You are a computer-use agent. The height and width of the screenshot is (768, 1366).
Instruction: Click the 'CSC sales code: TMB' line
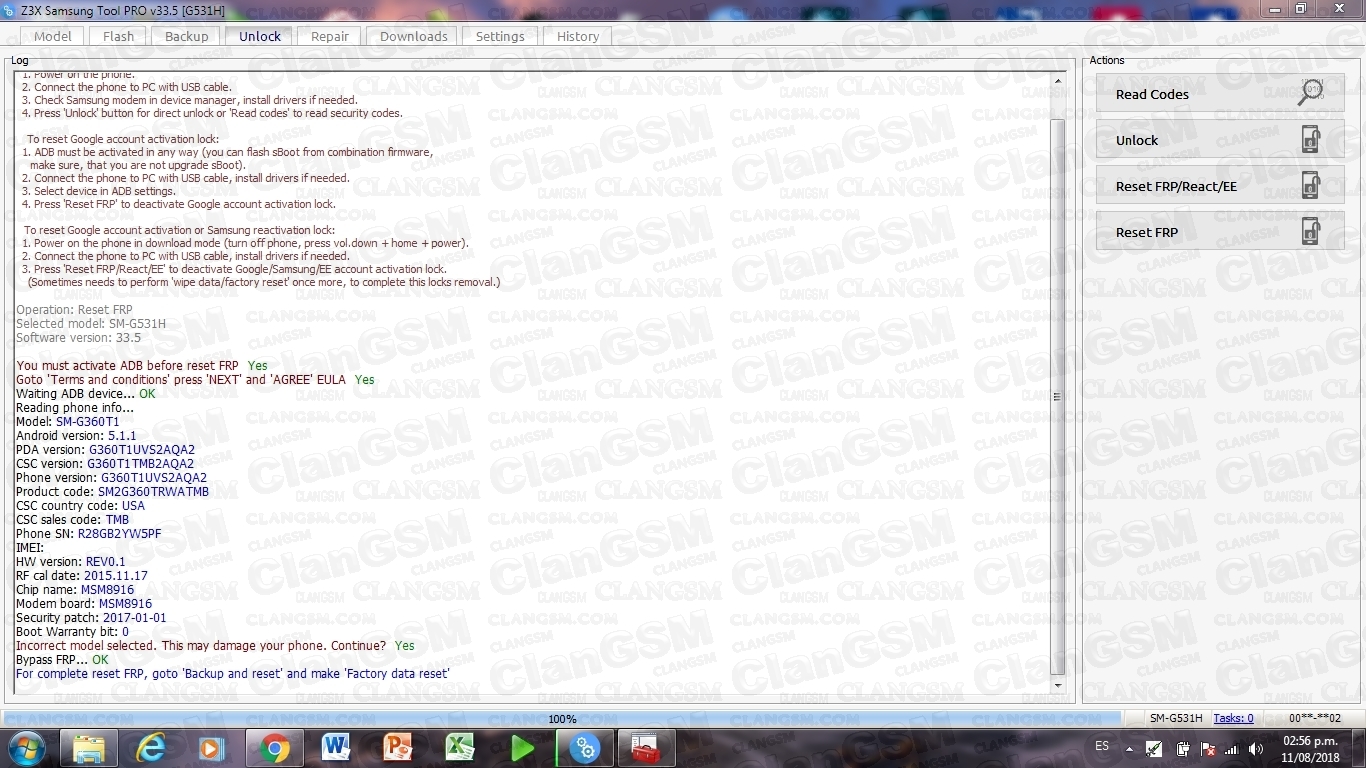[72, 520]
